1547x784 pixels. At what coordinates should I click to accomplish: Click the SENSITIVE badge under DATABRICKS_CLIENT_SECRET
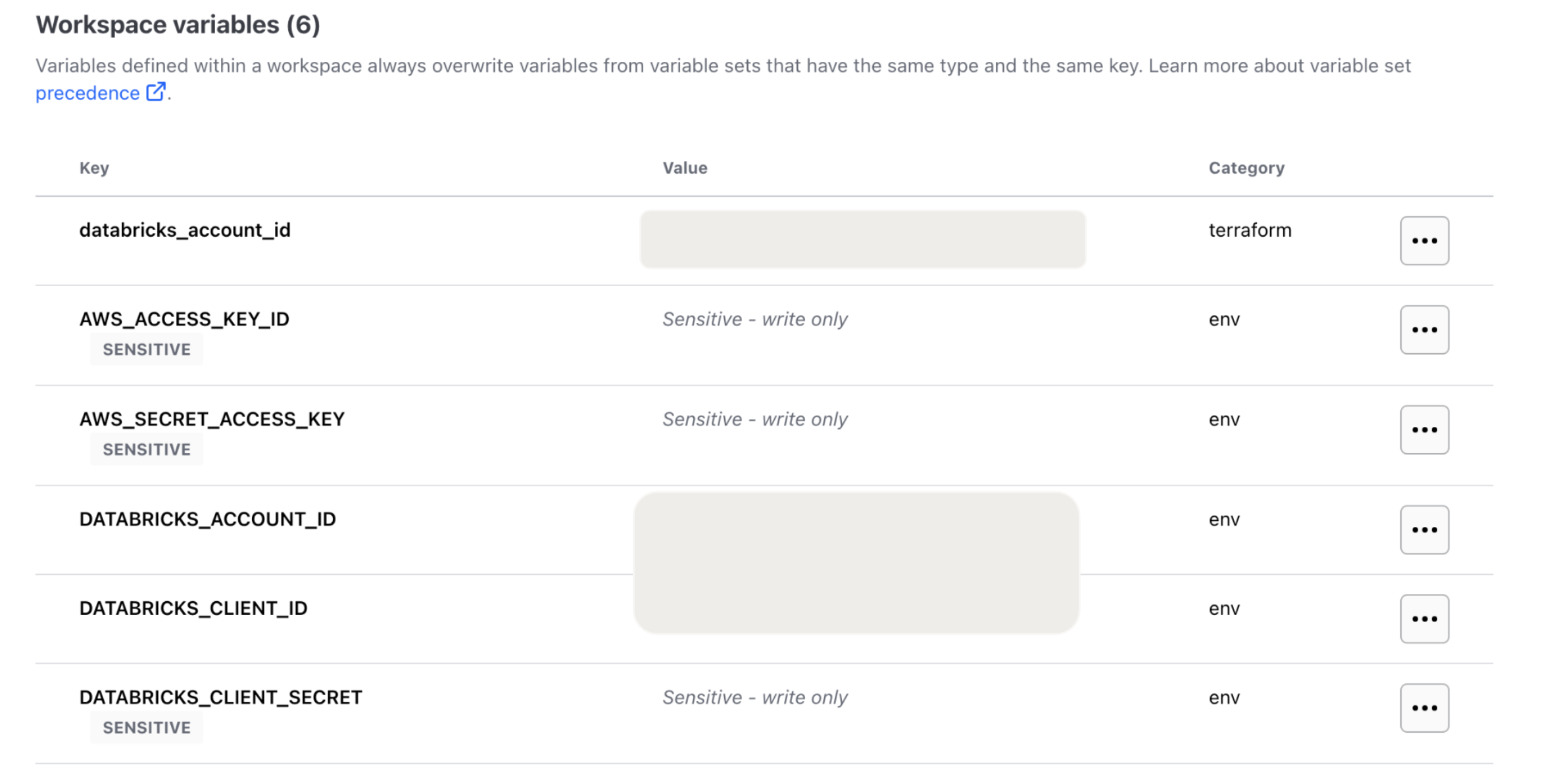coord(147,727)
